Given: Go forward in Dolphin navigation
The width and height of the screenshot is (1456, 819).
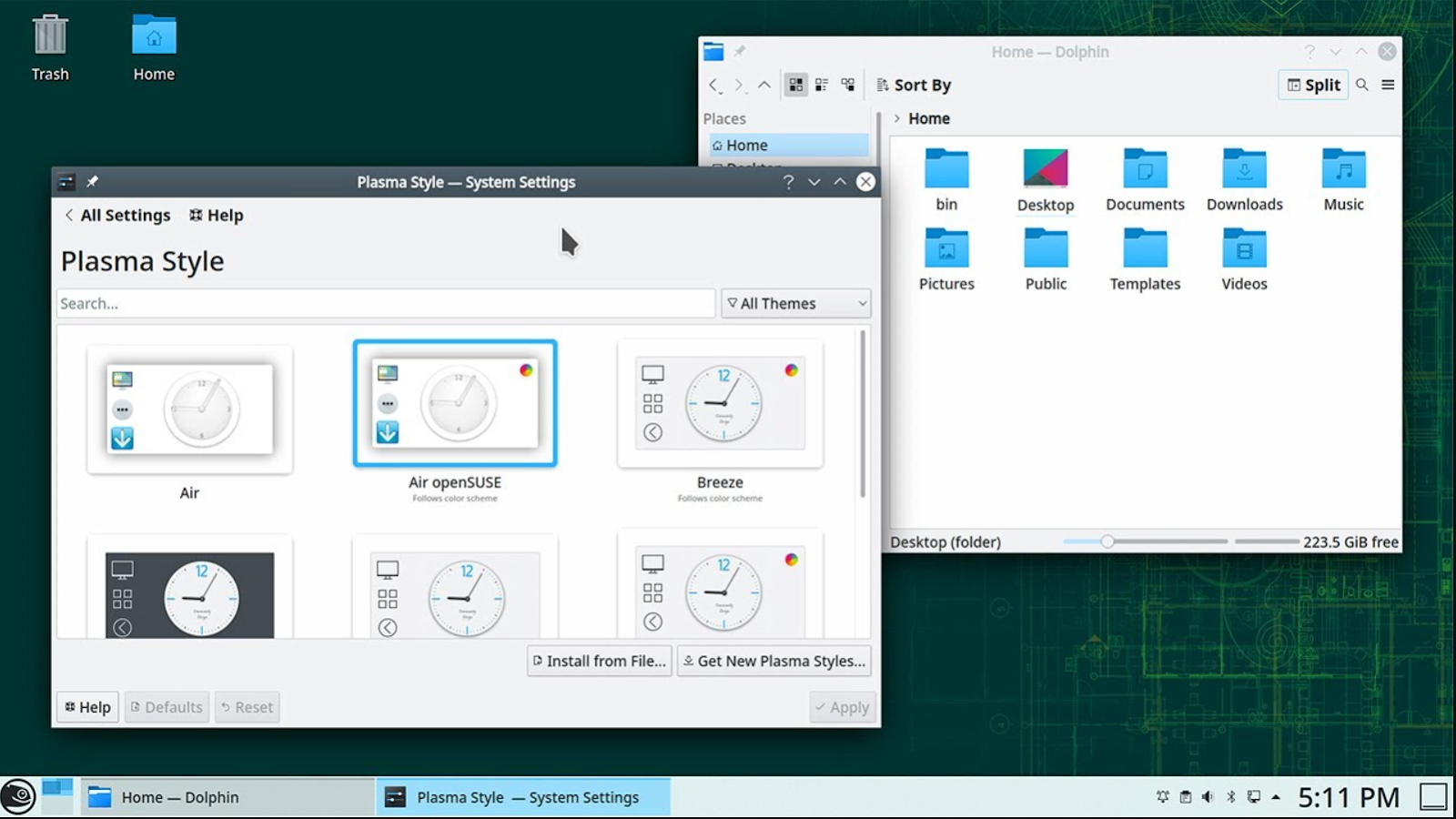Looking at the screenshot, I should tap(739, 85).
